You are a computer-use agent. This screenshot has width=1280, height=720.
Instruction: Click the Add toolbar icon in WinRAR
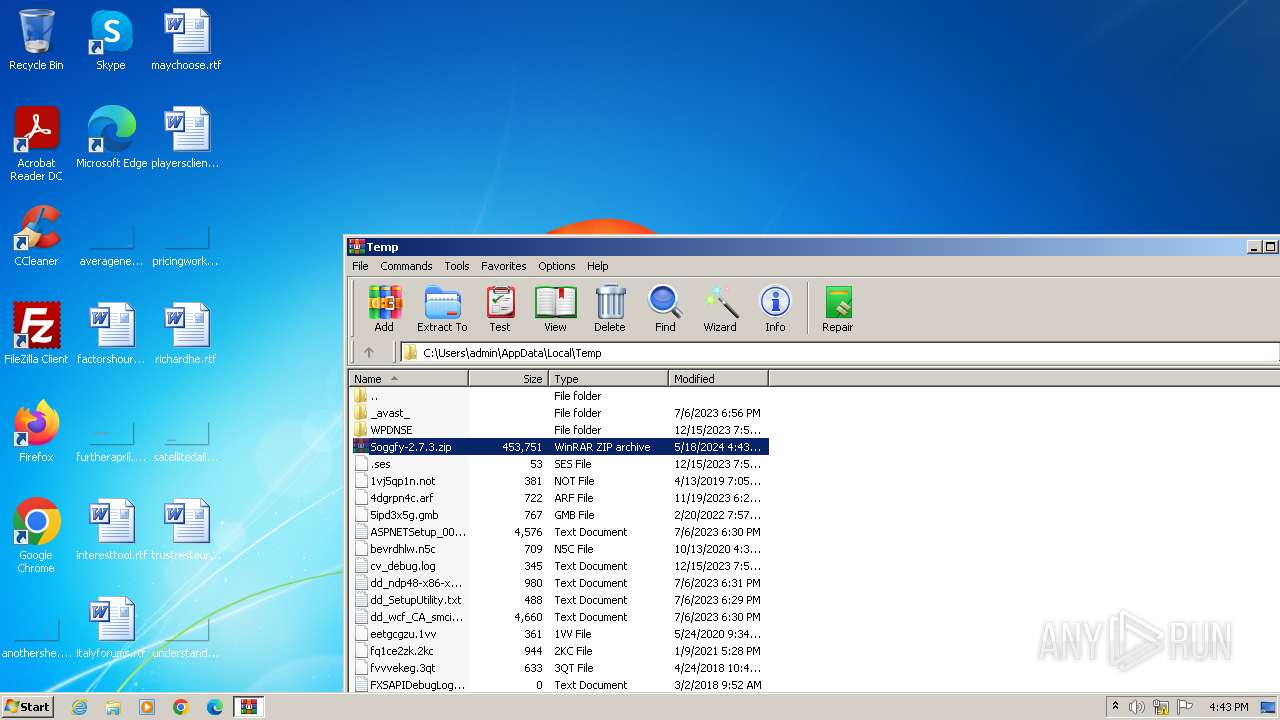pyautogui.click(x=384, y=309)
